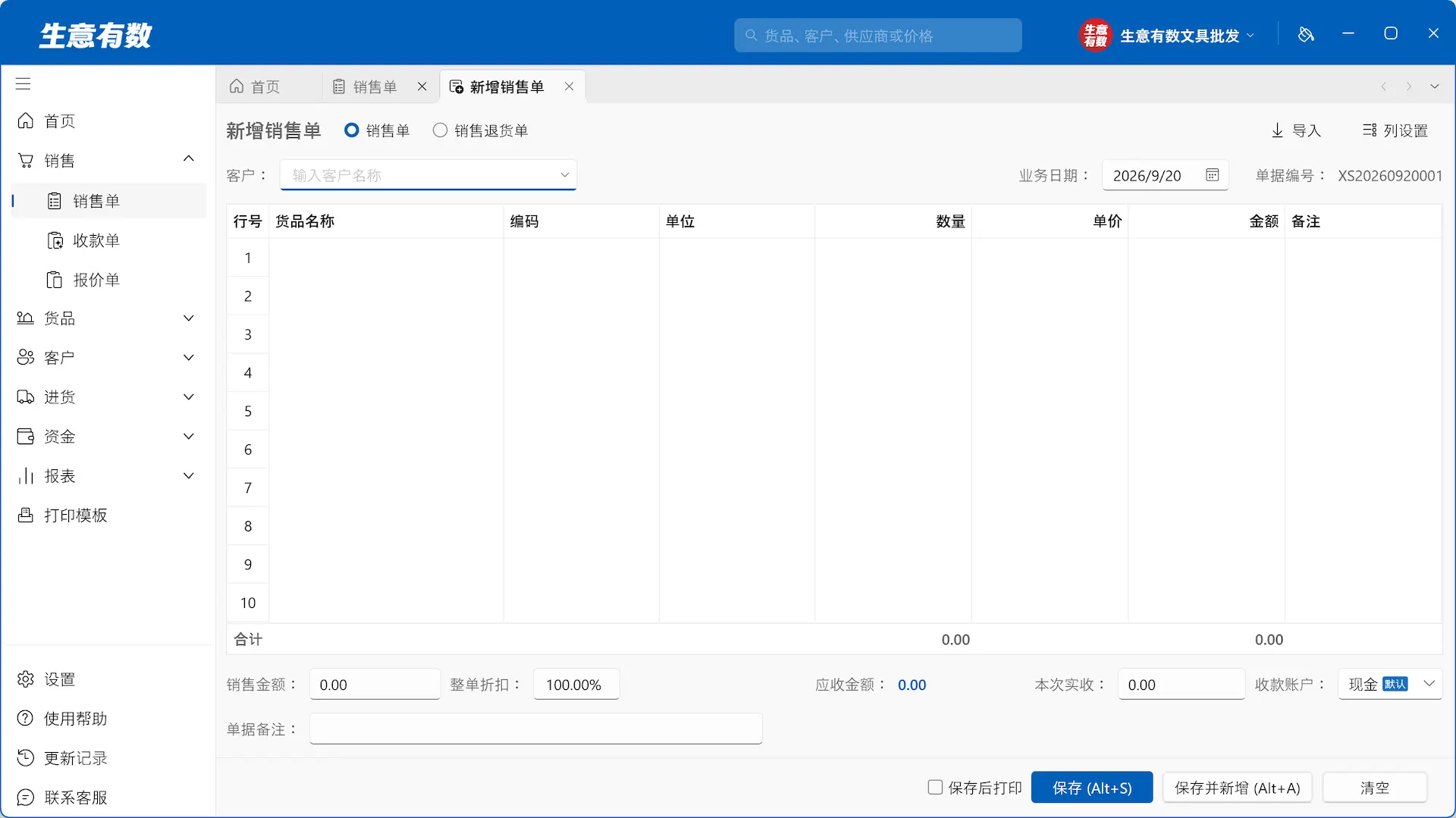The width and height of the screenshot is (1456, 818).
Task: Go to next tab with right arrow
Action: tap(1409, 86)
